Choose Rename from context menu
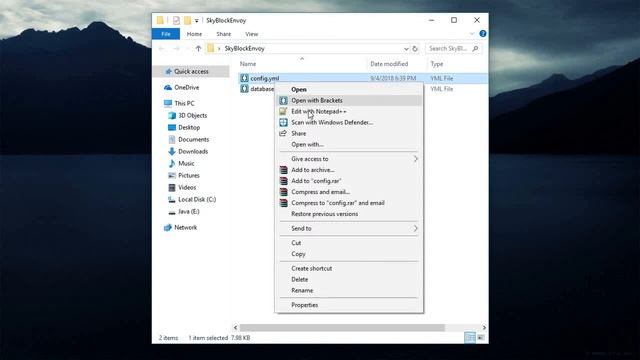The image size is (640, 360). (x=349, y=291)
